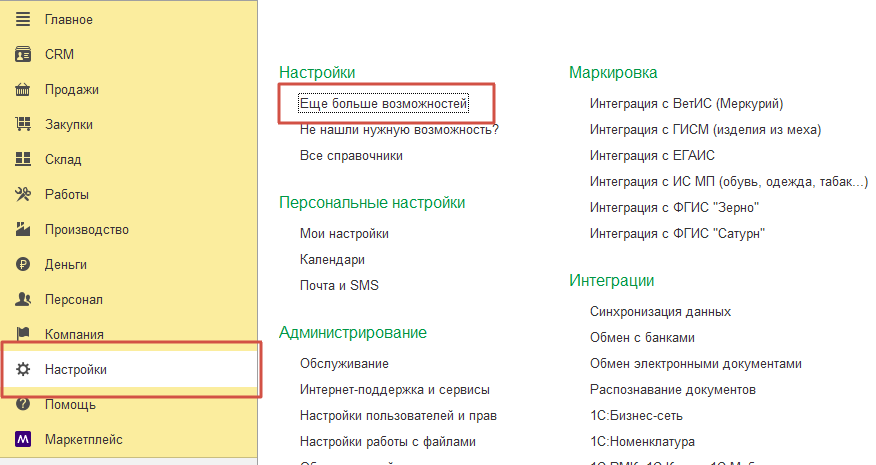876x465 pixels.
Task: Click the factory icon for Производство
Action: pos(24,229)
